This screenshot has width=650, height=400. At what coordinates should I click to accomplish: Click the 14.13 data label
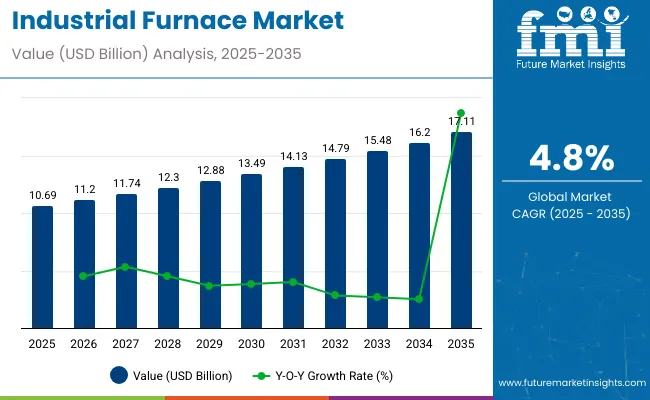click(293, 156)
